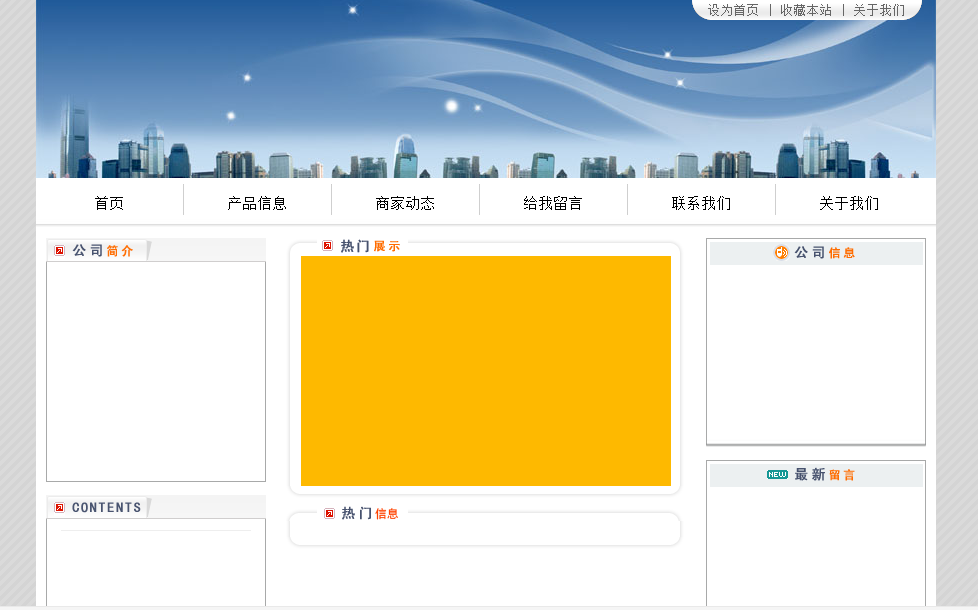The width and height of the screenshot is (978, 610).
Task: Click the red arrow icon beside 热门信息
Action: 329,513
